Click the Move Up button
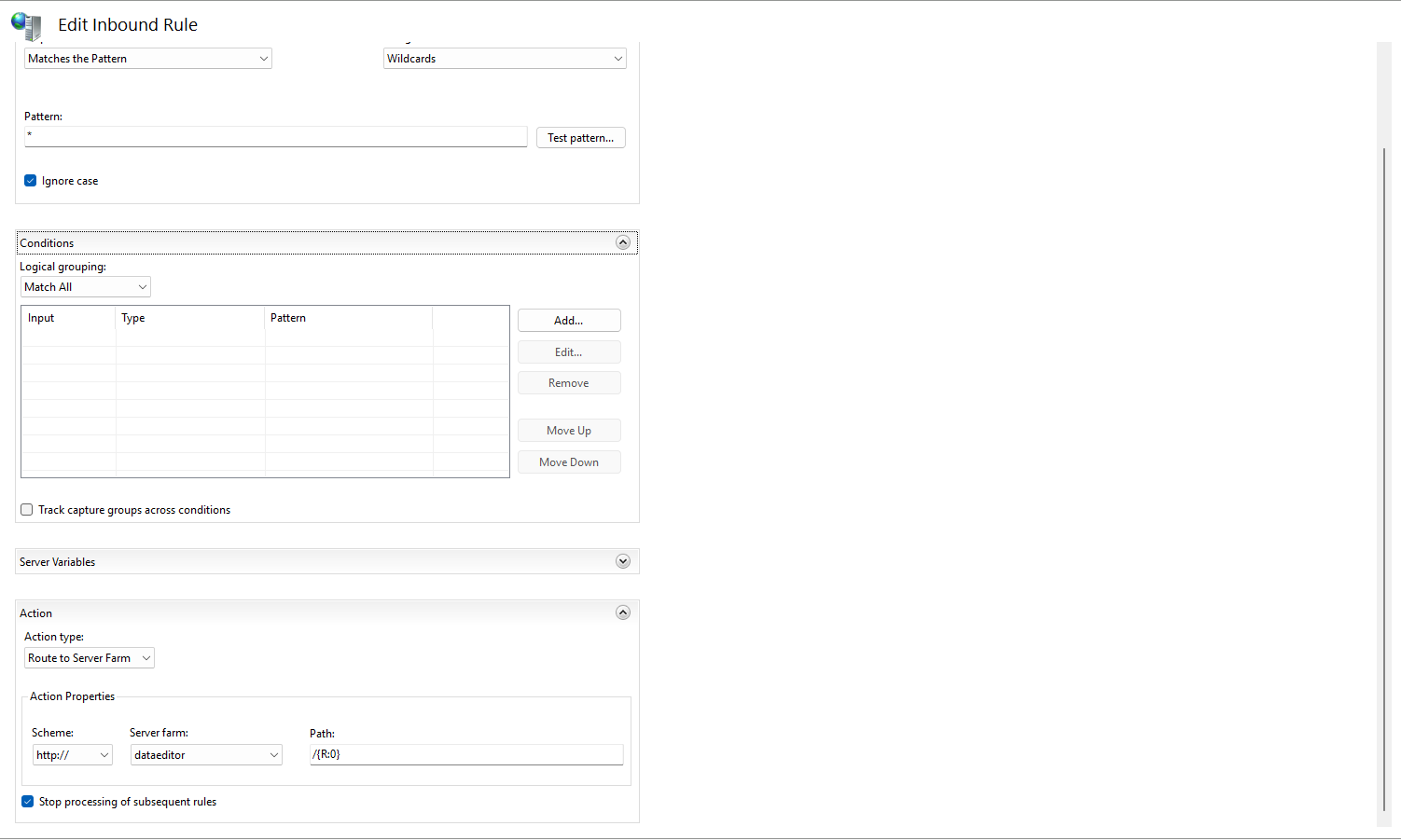 [x=569, y=431]
